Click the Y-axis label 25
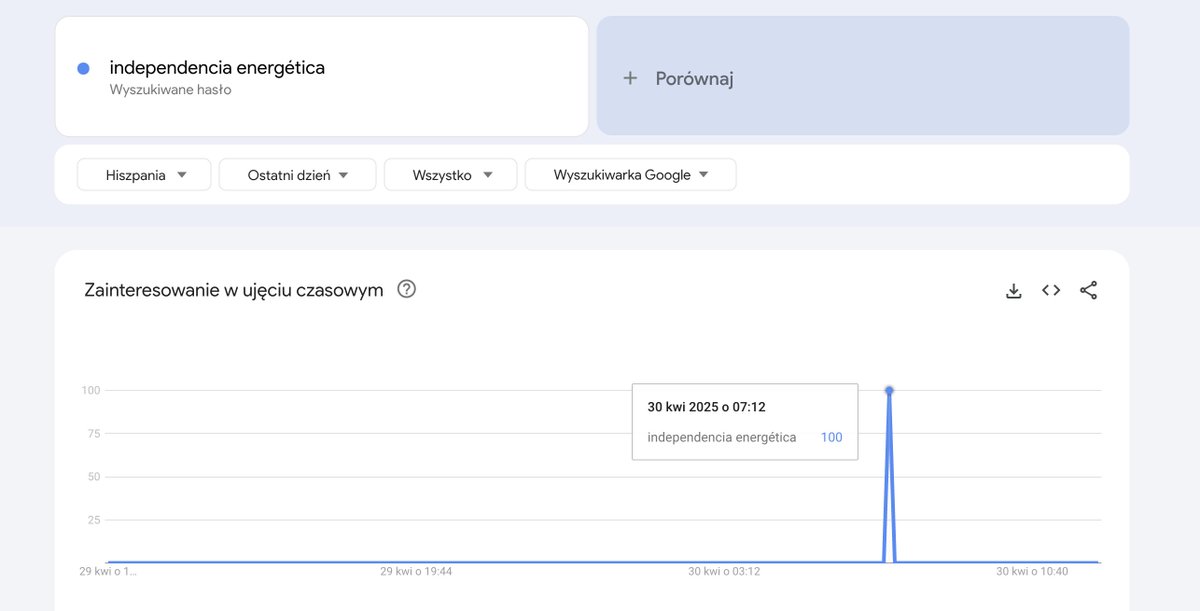 [94, 520]
